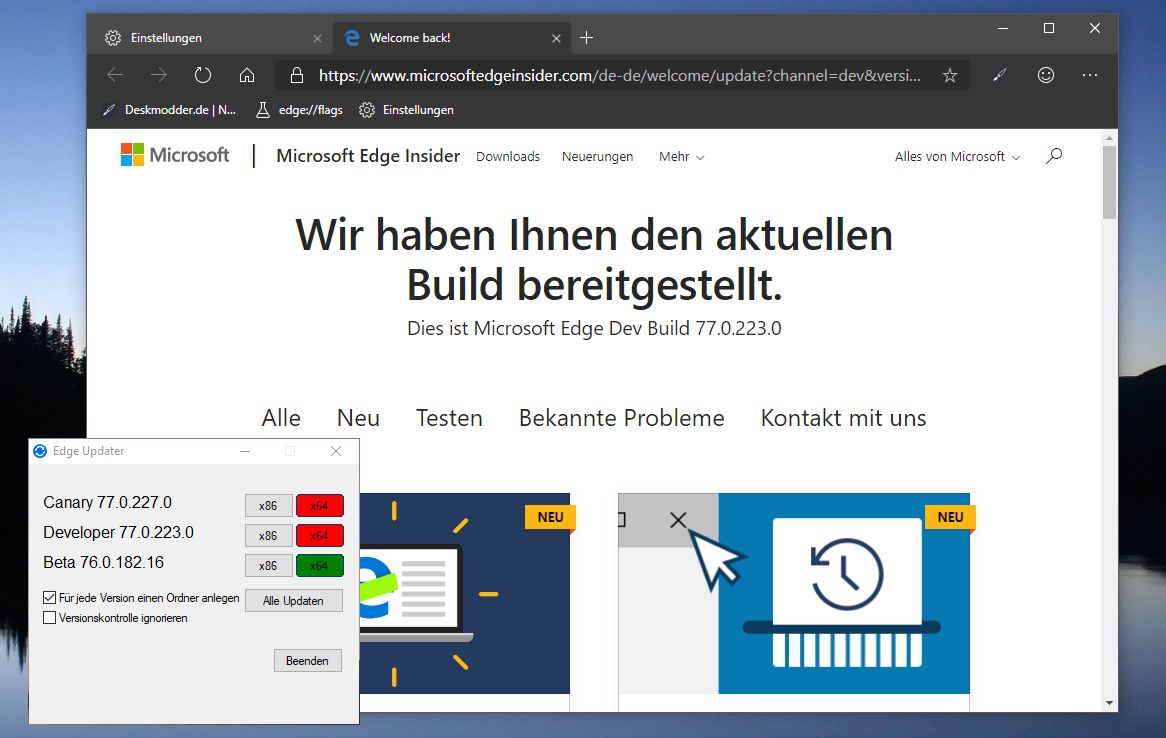Screen dimensions: 1166x738
Task: Reload the current page
Action: pos(202,75)
